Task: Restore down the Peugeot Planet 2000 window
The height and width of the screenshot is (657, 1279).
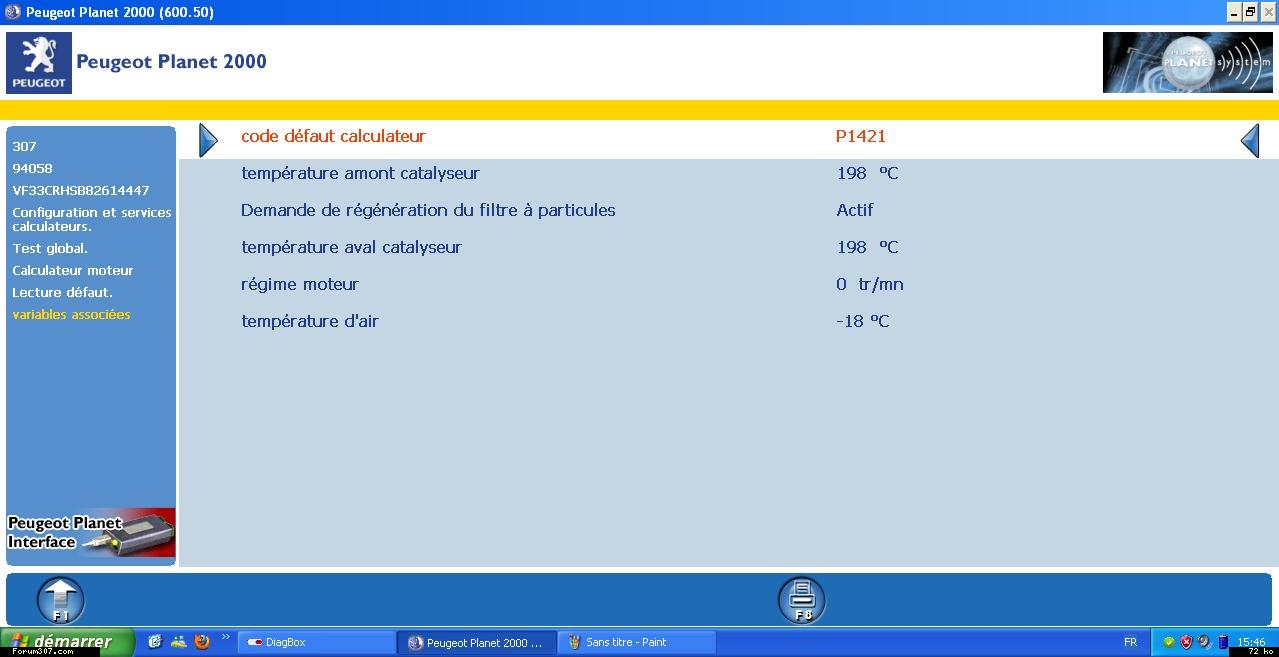Action: (x=1250, y=12)
